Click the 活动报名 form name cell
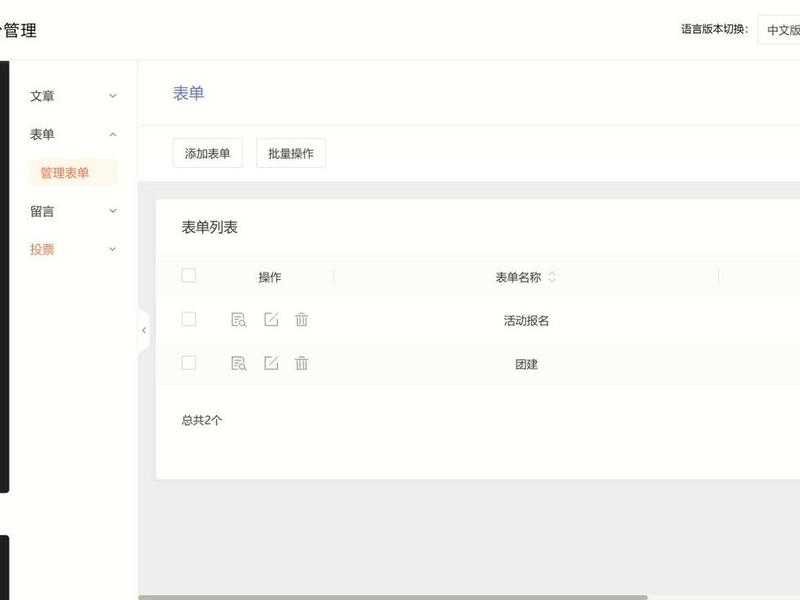Viewport: 800px width, 600px height. tap(526, 320)
